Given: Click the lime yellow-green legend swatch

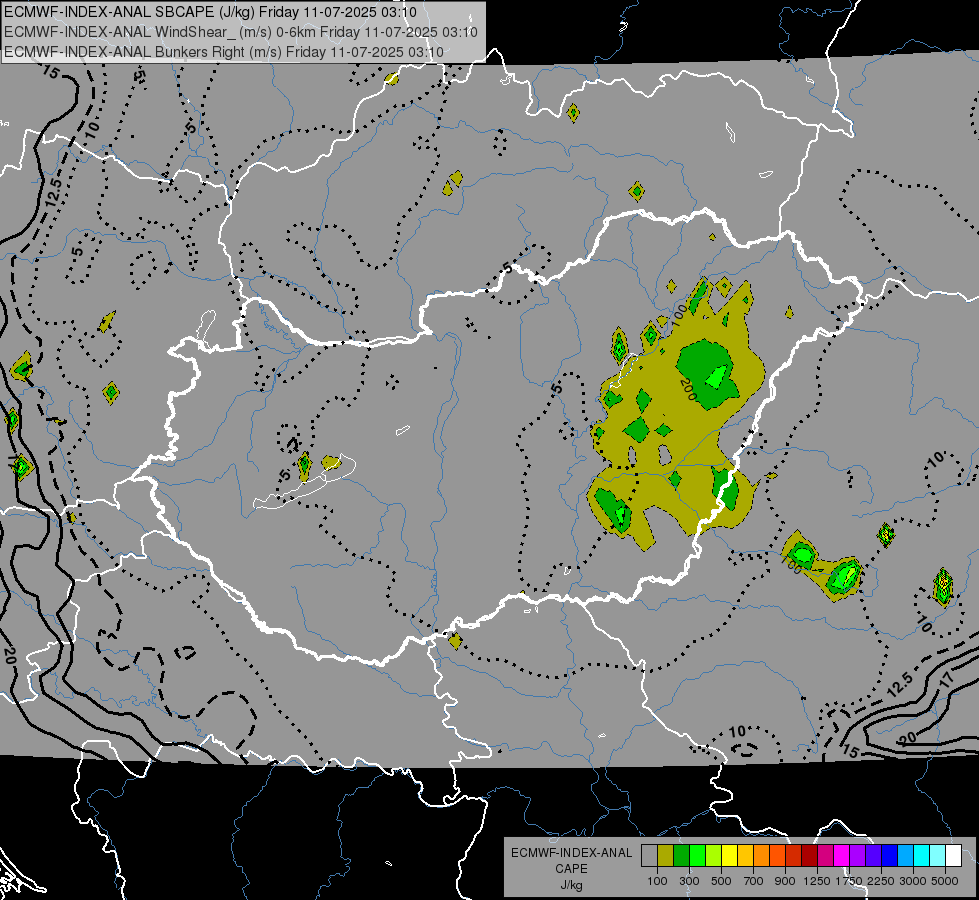Looking at the screenshot, I should (714, 855).
